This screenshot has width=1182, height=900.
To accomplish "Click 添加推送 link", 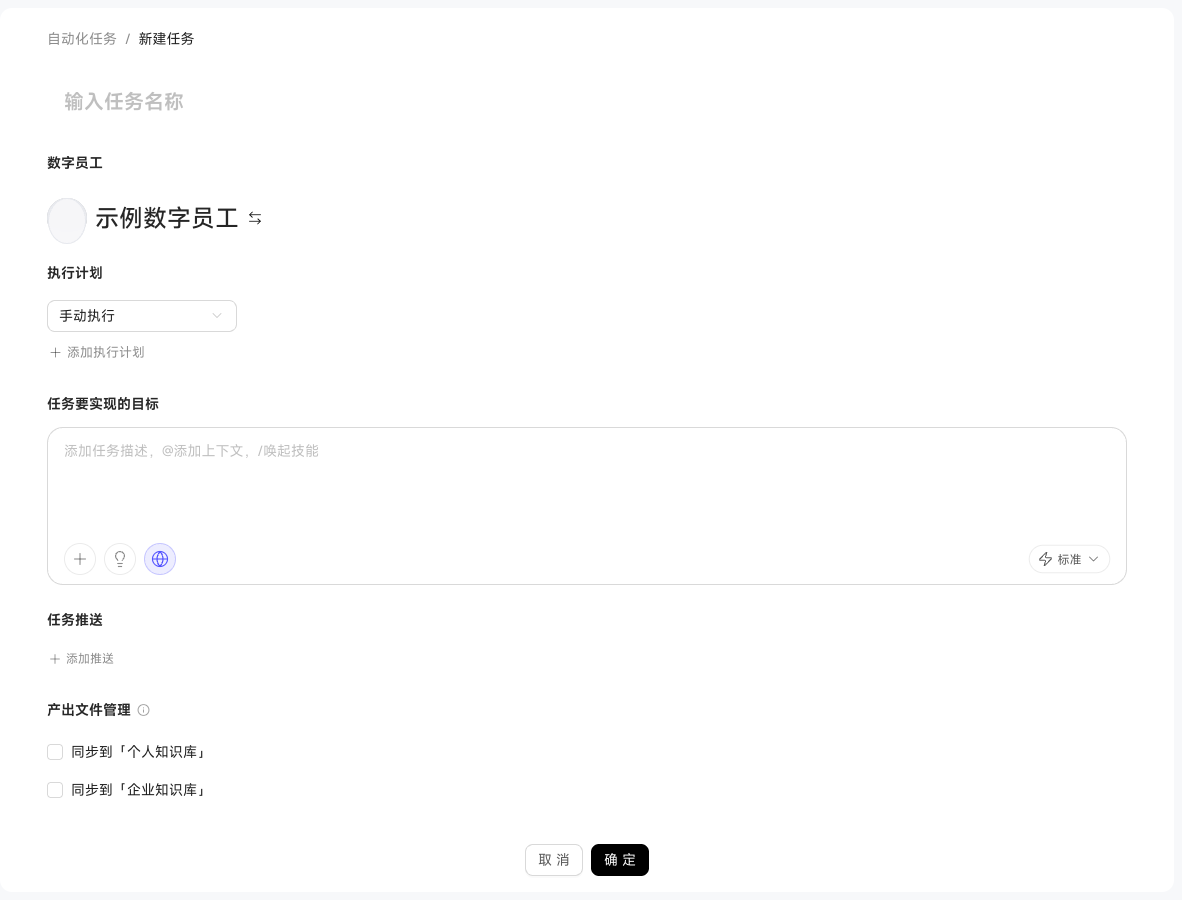I will click(81, 659).
